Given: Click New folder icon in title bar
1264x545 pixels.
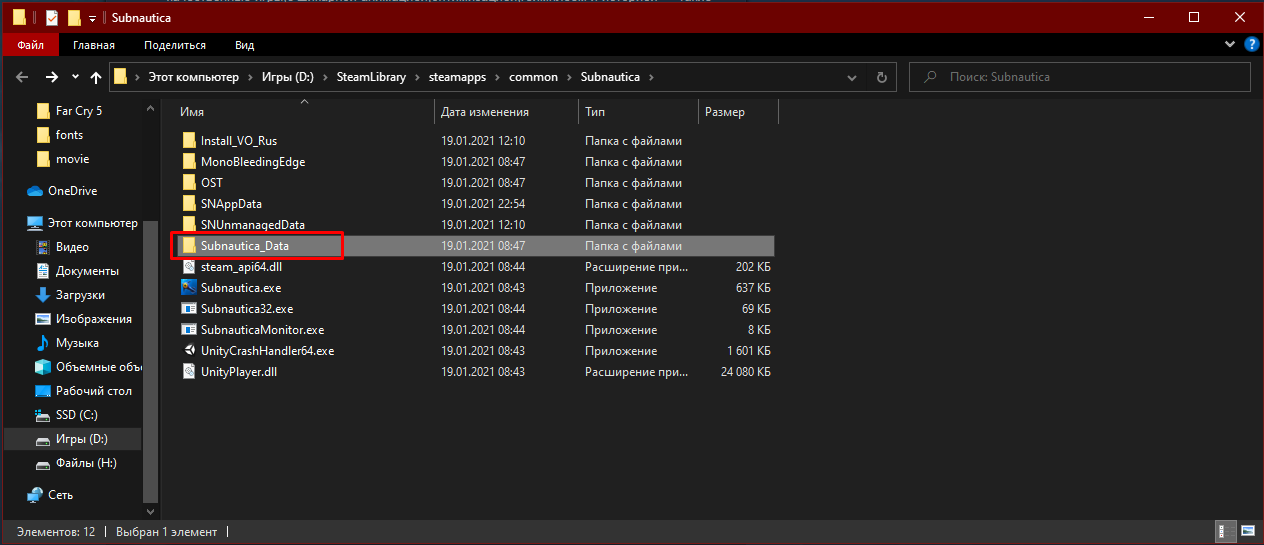Looking at the screenshot, I should pyautogui.click(x=74, y=18).
